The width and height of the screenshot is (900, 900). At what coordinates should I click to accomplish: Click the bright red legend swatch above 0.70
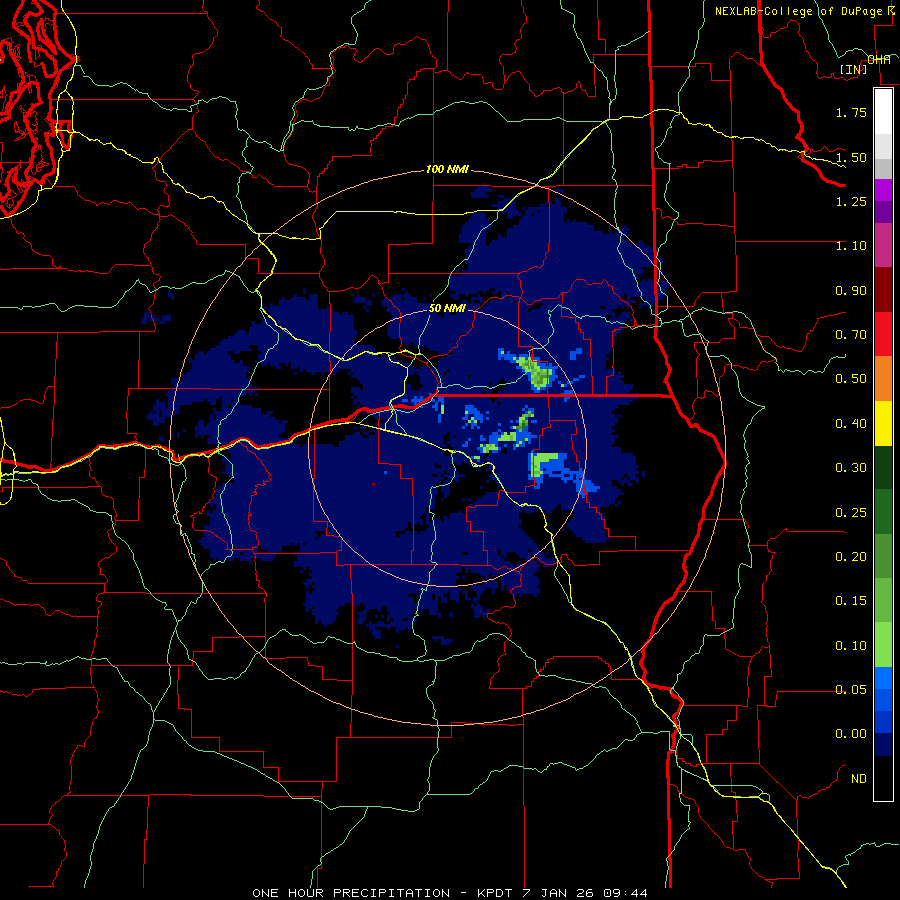(883, 335)
